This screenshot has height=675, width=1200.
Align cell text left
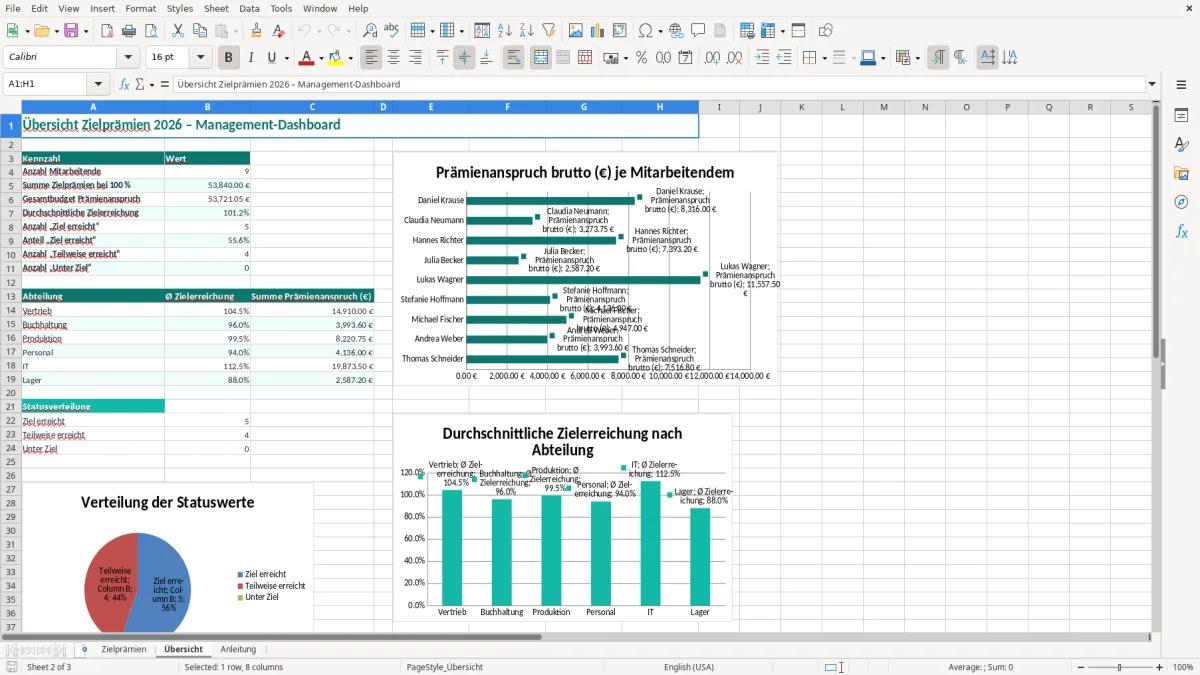pos(371,58)
